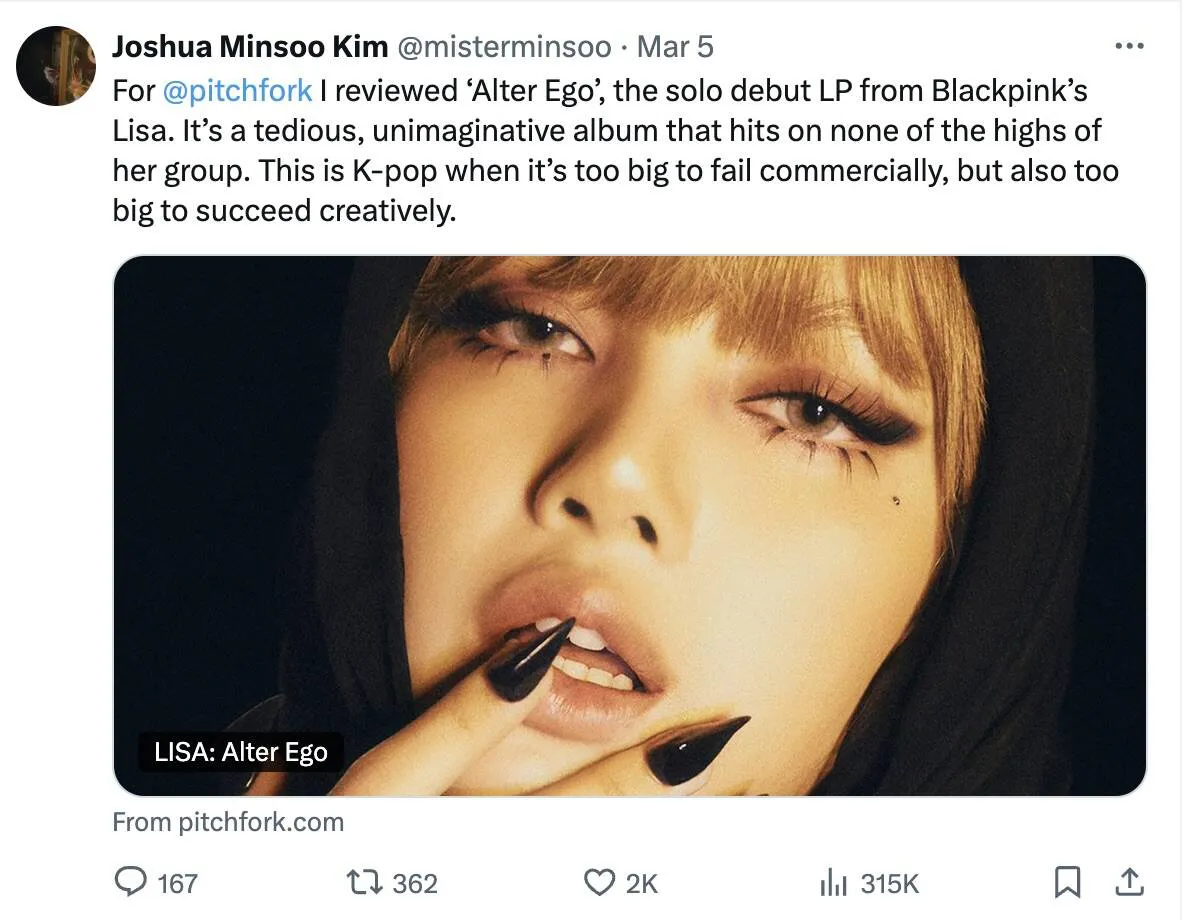This screenshot has width=1199, height=920.
Task: Click the 362 reposts count
Action: (x=414, y=883)
